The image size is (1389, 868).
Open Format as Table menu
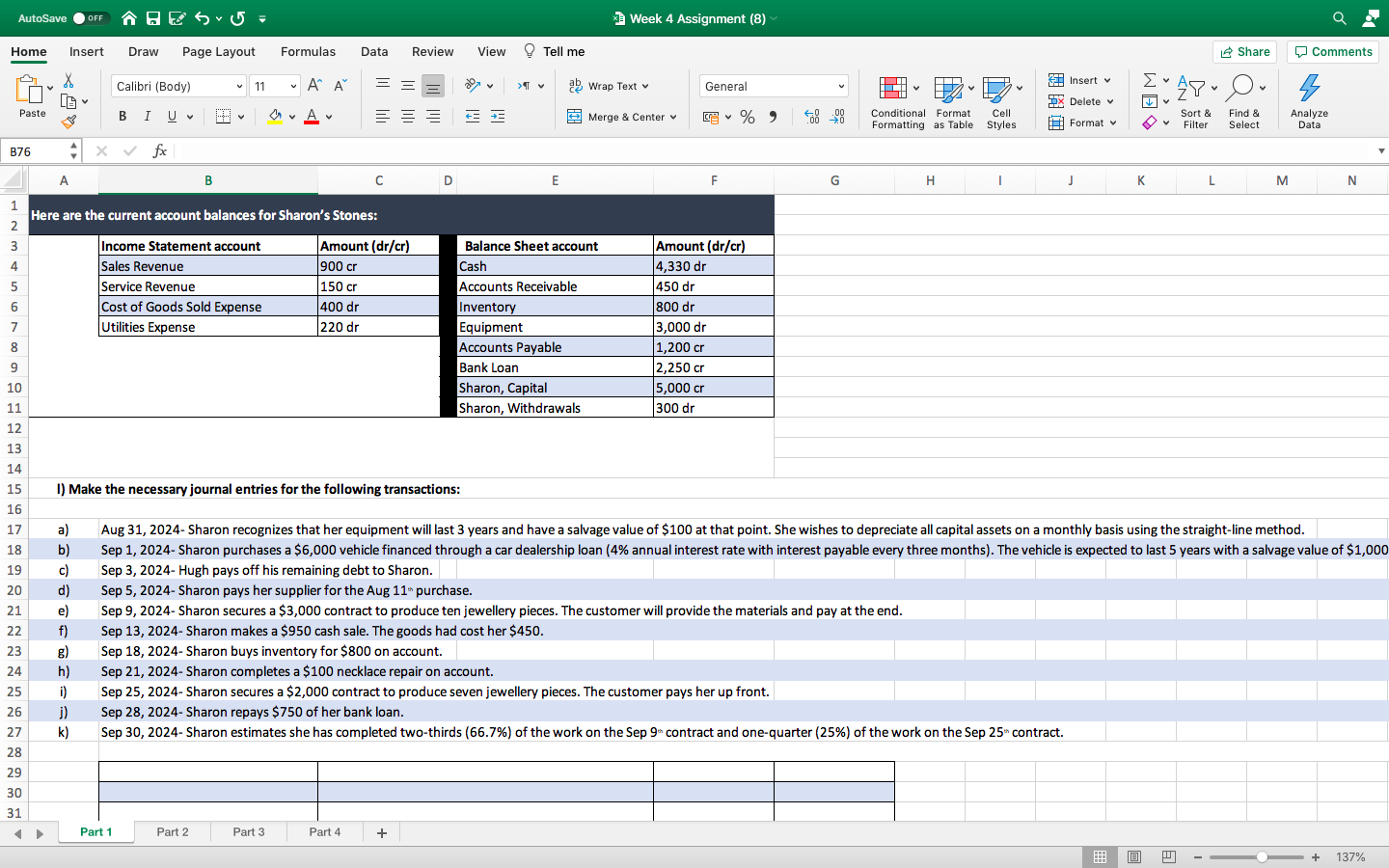click(x=953, y=101)
